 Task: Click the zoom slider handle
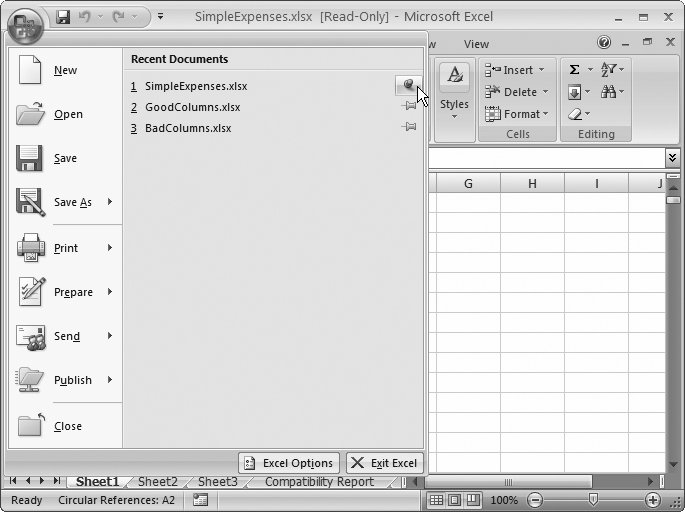[x=593, y=499]
